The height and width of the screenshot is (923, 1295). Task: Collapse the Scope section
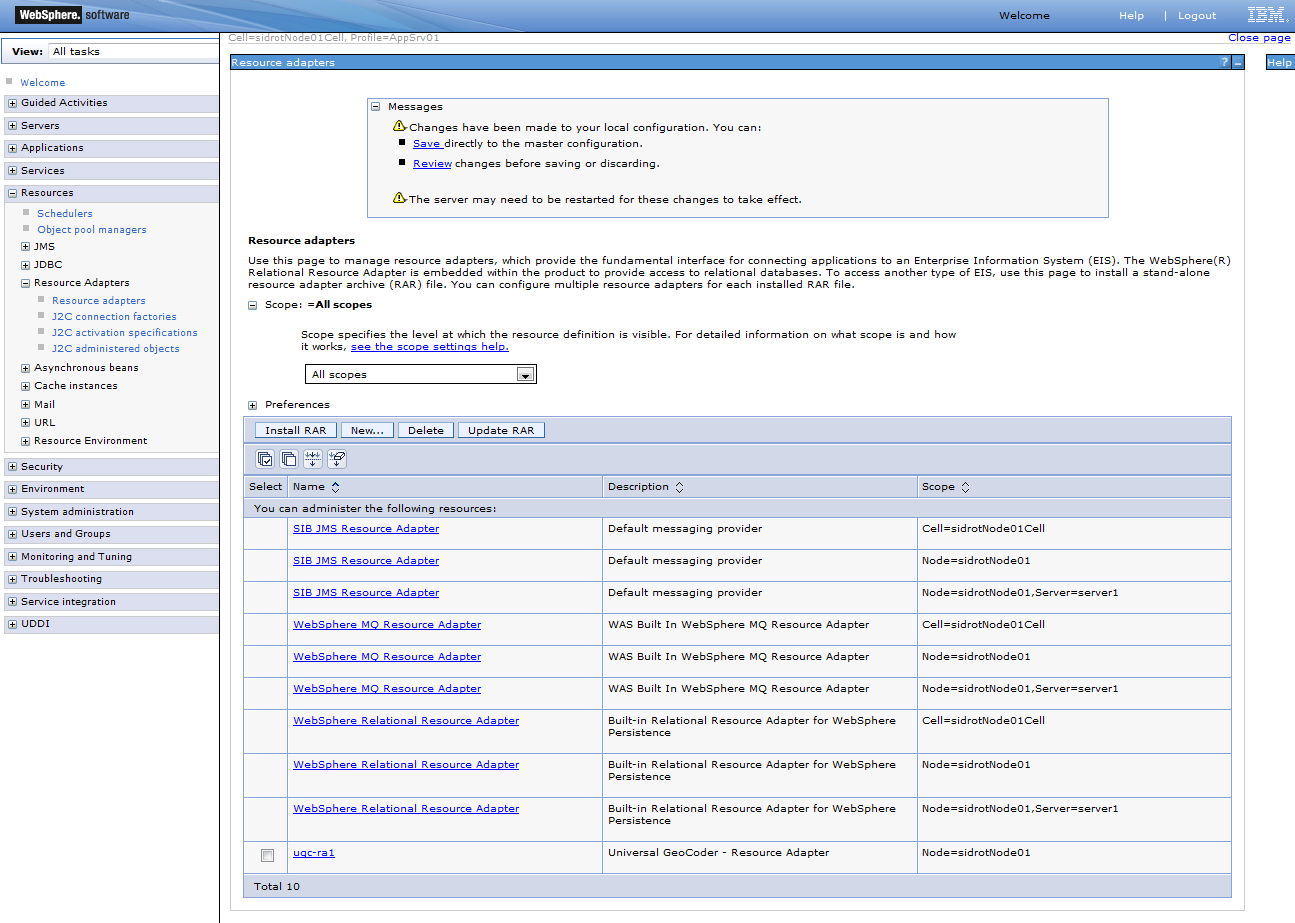point(253,305)
